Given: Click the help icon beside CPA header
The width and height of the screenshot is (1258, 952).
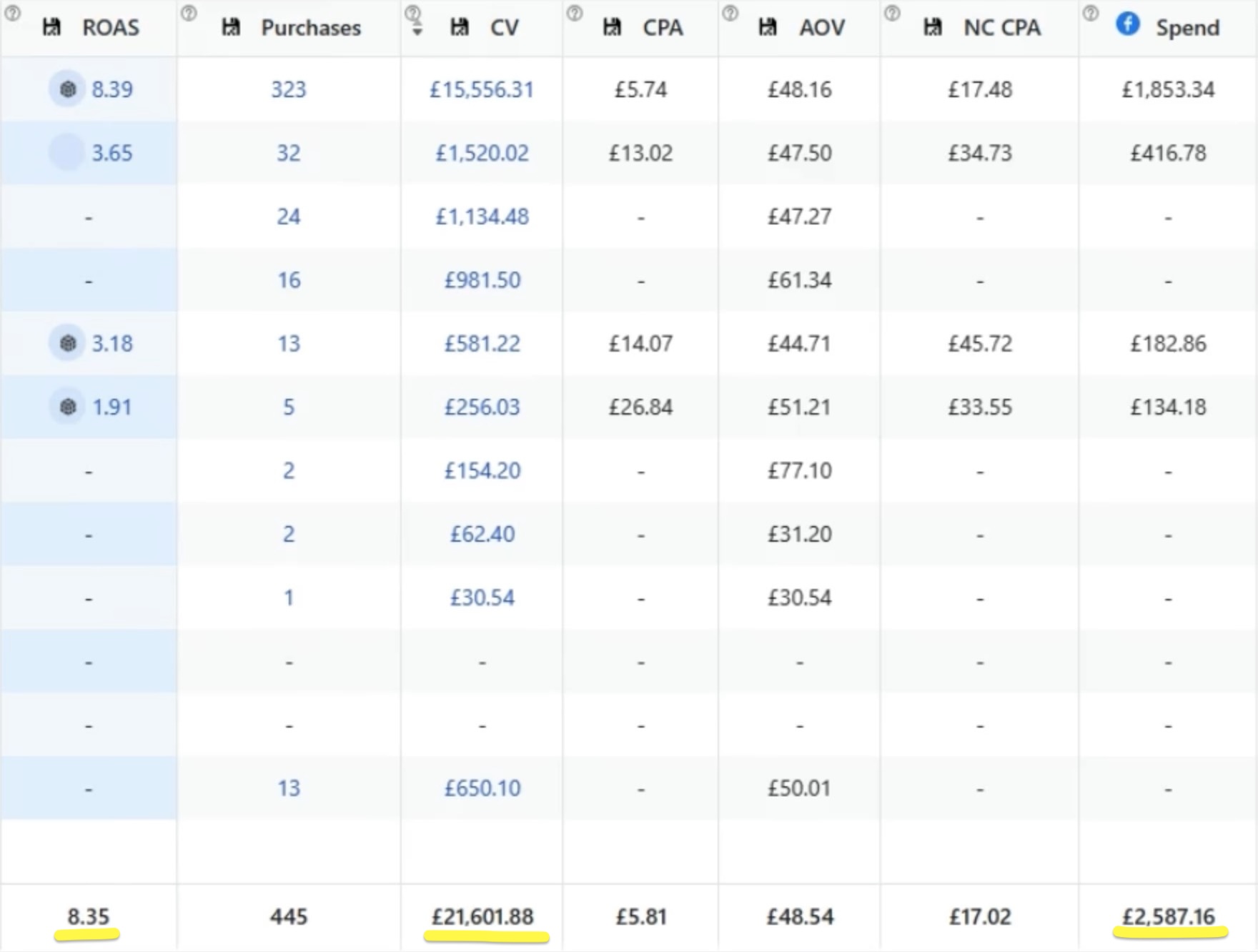Looking at the screenshot, I should 574,14.
